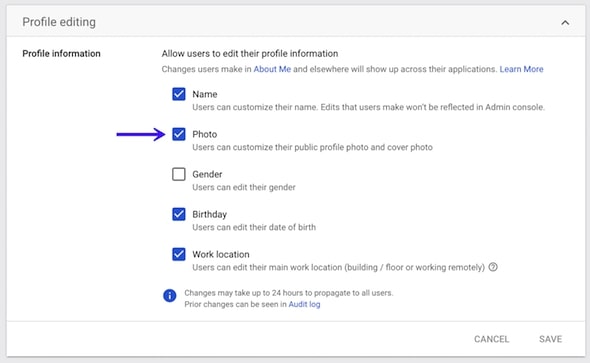This screenshot has height=363, width=590.
Task: Click 'Users can edit their main work location' text
Action: click(x=339, y=267)
